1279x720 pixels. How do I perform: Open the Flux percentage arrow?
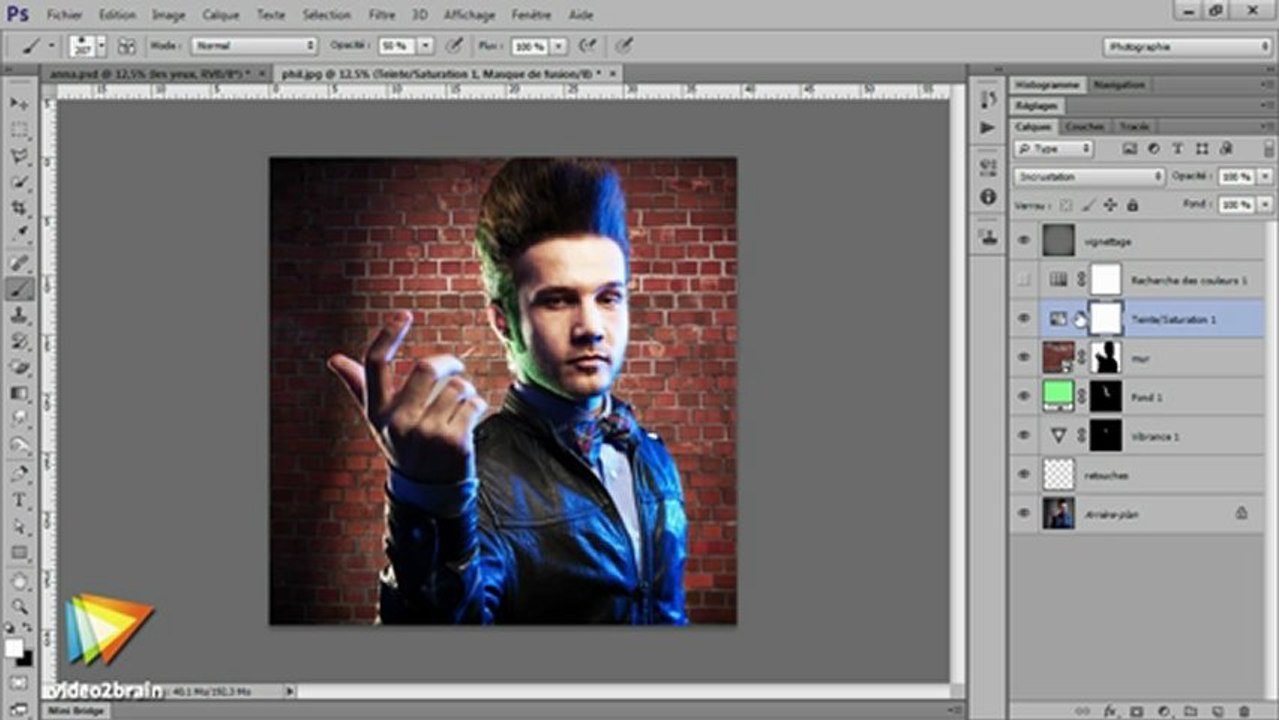click(x=558, y=46)
